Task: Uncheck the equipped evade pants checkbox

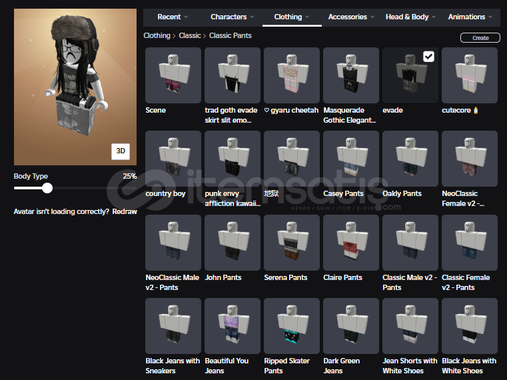Action: [429, 56]
